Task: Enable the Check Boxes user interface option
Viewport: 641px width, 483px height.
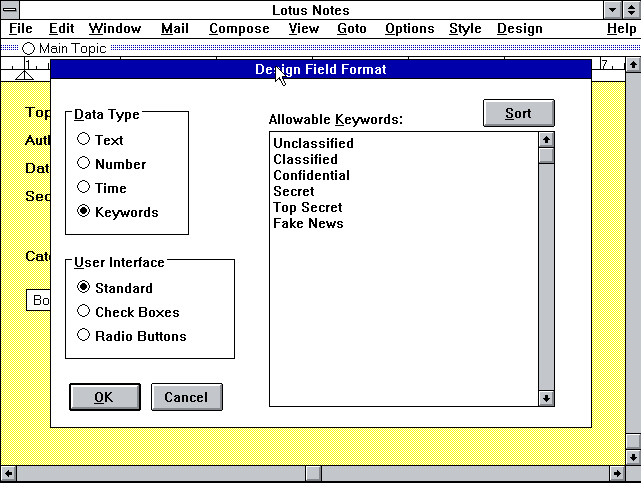Action: pyautogui.click(x=84, y=312)
